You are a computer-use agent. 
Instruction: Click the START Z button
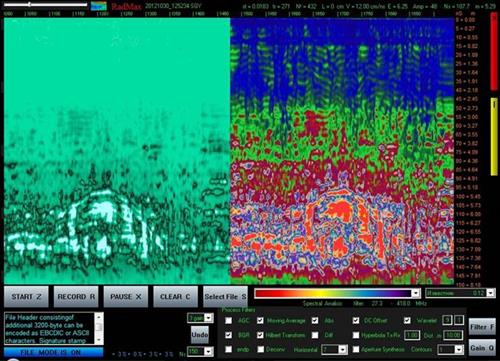26,297
